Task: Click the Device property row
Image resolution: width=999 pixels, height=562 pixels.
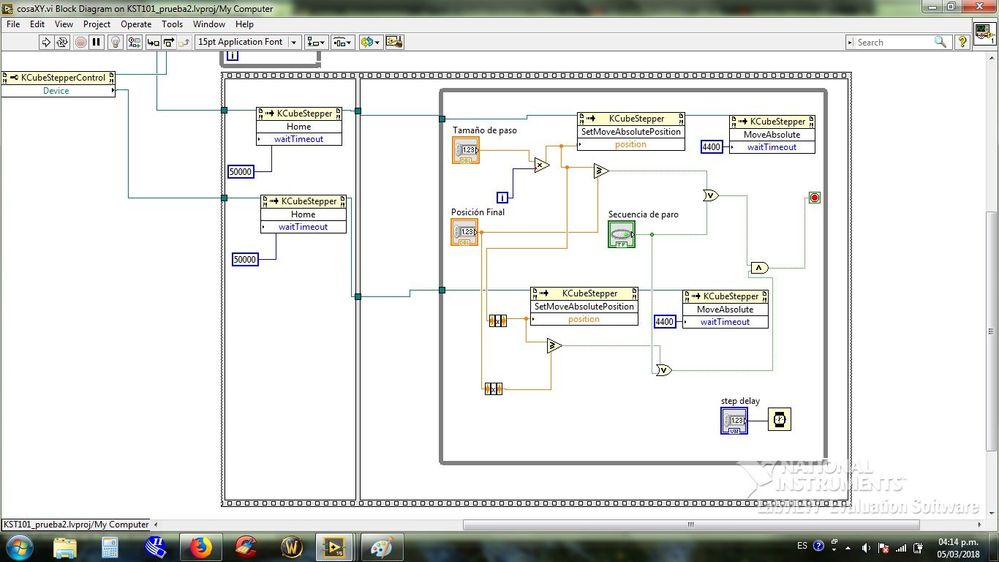Action: [58, 91]
